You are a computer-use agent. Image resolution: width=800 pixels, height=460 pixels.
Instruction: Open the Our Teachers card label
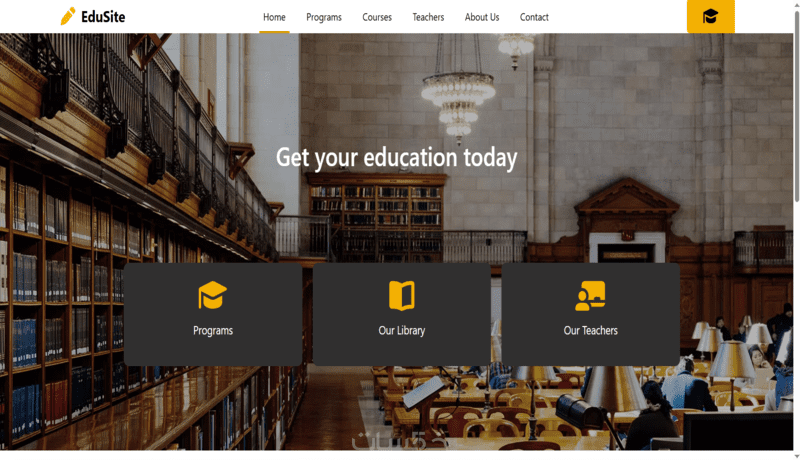pos(590,330)
